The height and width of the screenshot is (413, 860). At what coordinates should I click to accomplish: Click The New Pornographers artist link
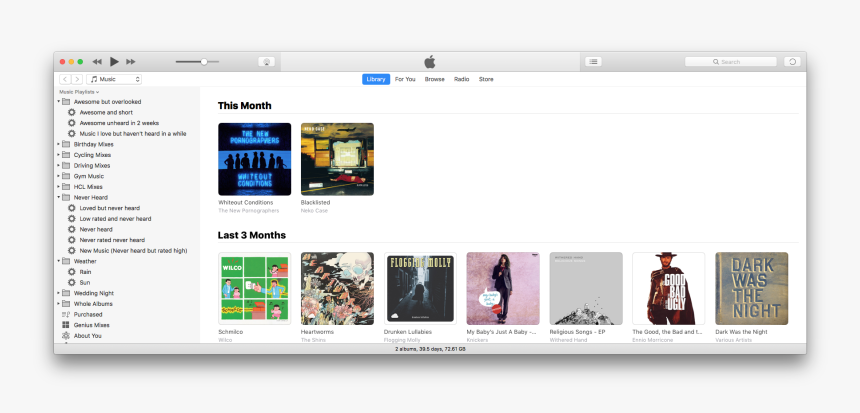click(248, 211)
